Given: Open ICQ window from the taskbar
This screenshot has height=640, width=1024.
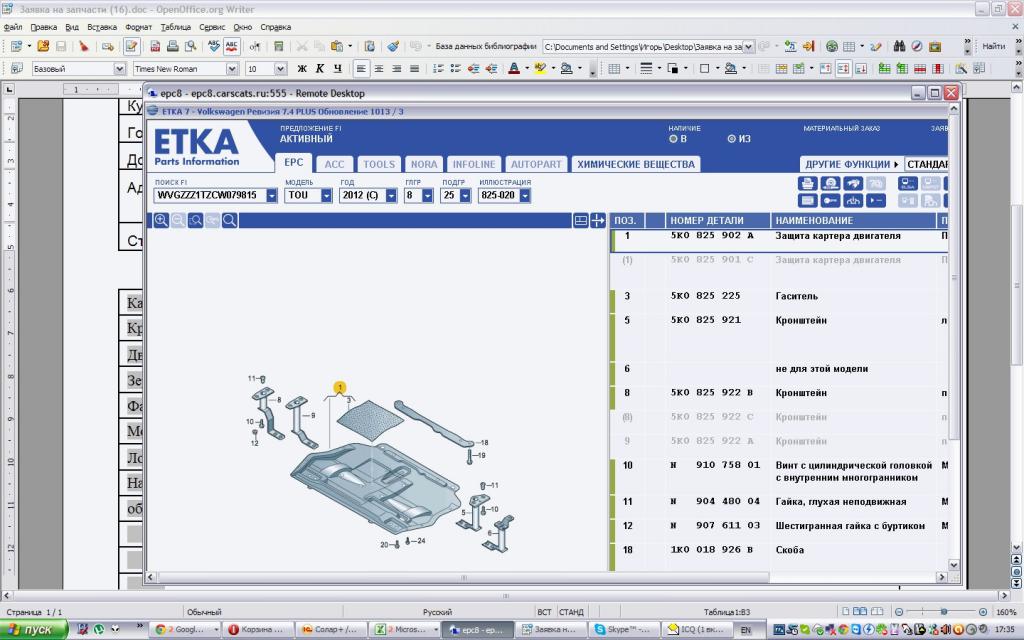Looking at the screenshot, I should (x=696, y=630).
